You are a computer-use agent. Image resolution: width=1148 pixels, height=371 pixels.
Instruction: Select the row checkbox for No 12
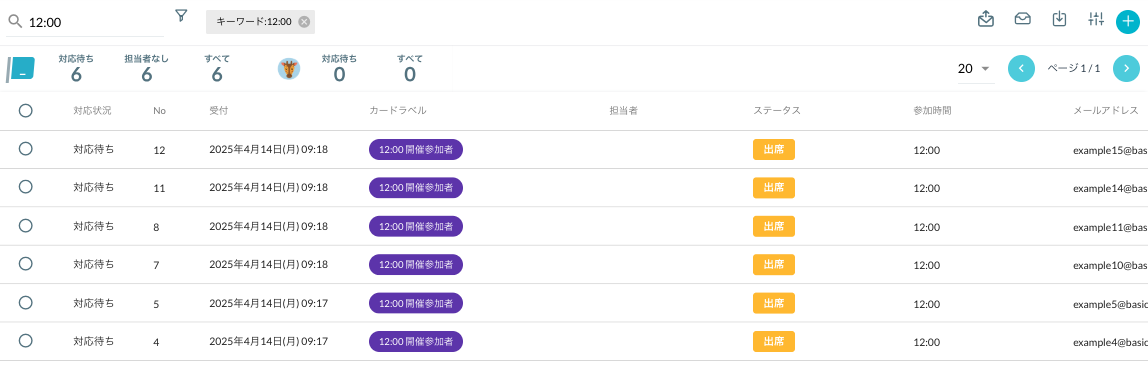[x=26, y=149]
